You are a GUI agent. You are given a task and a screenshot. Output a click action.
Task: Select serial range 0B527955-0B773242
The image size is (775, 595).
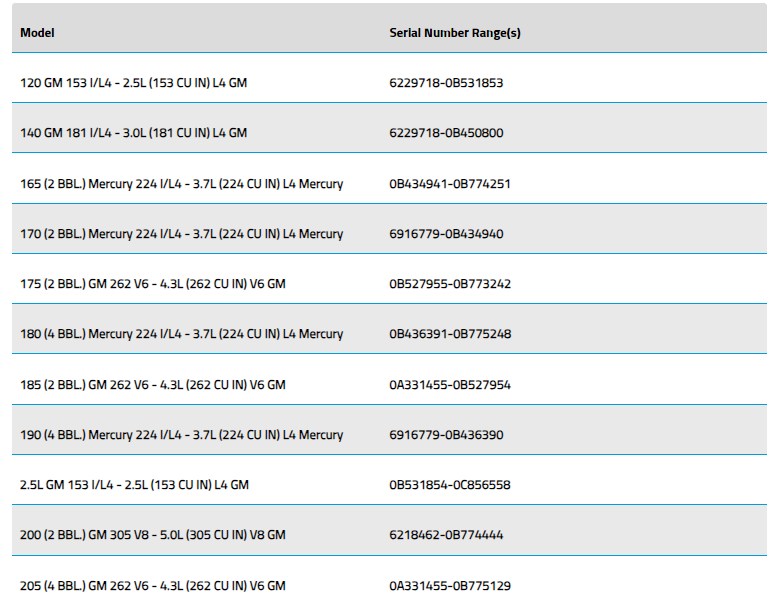(x=450, y=284)
